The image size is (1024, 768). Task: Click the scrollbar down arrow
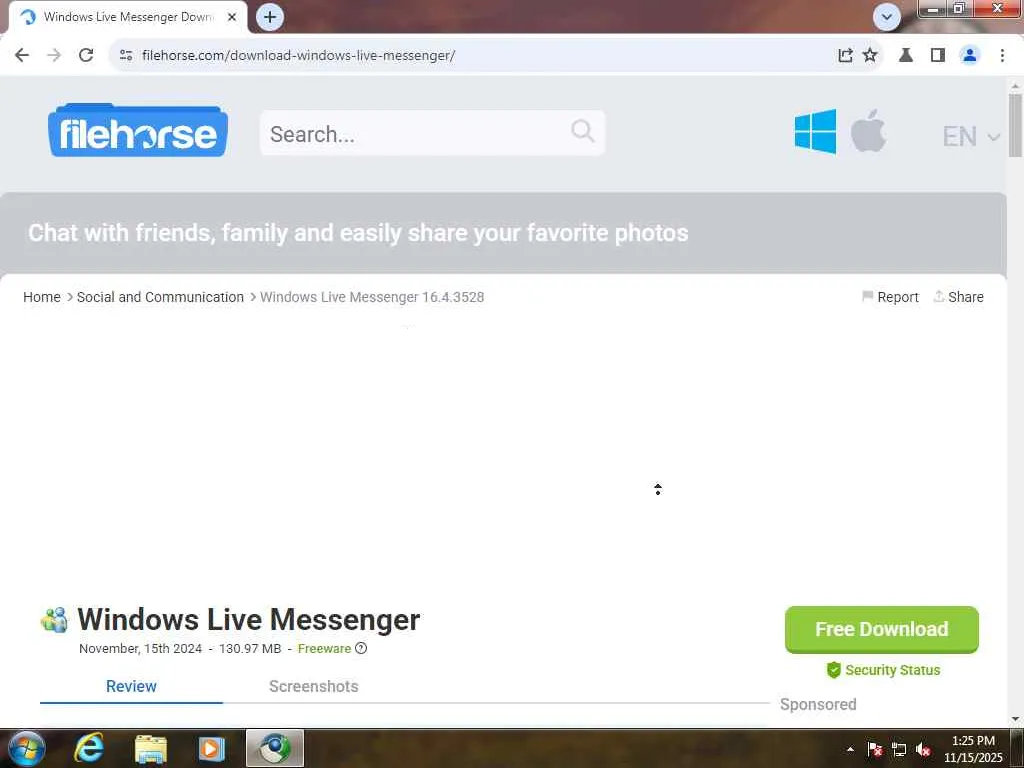point(1015,719)
